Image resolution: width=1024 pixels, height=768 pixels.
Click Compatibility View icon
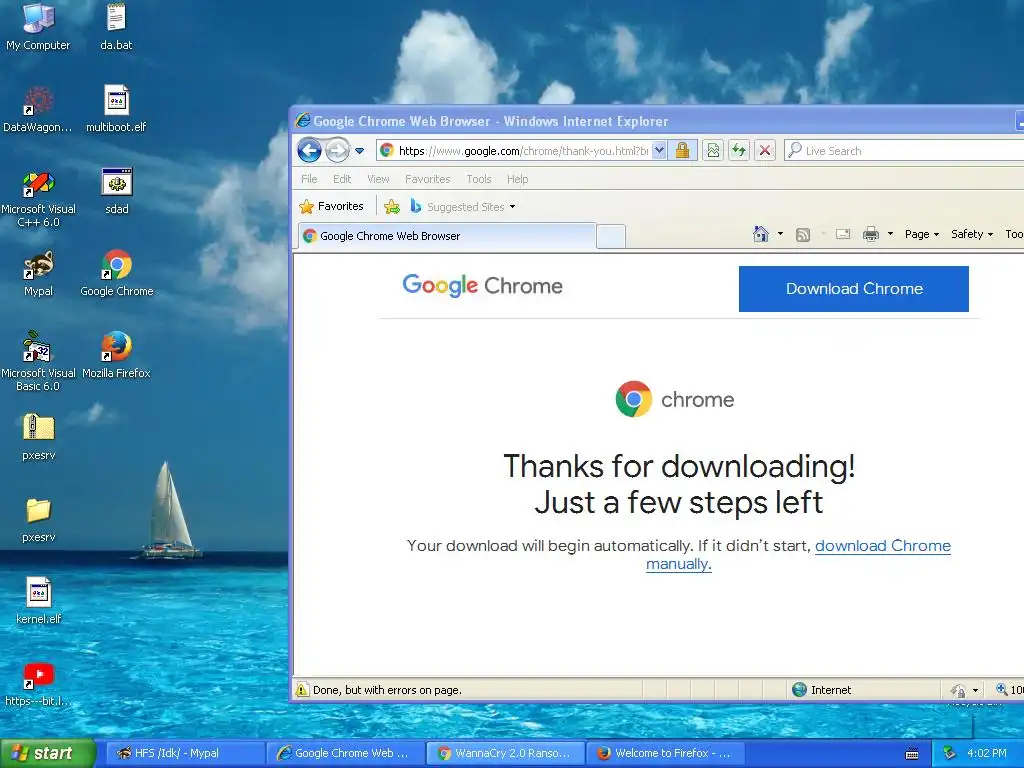(x=713, y=151)
